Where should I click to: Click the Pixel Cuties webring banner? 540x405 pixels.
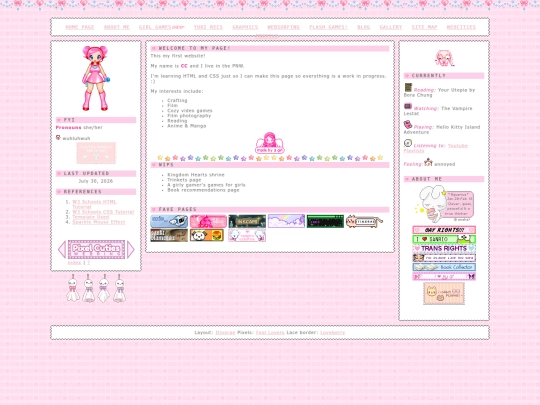tap(96, 250)
